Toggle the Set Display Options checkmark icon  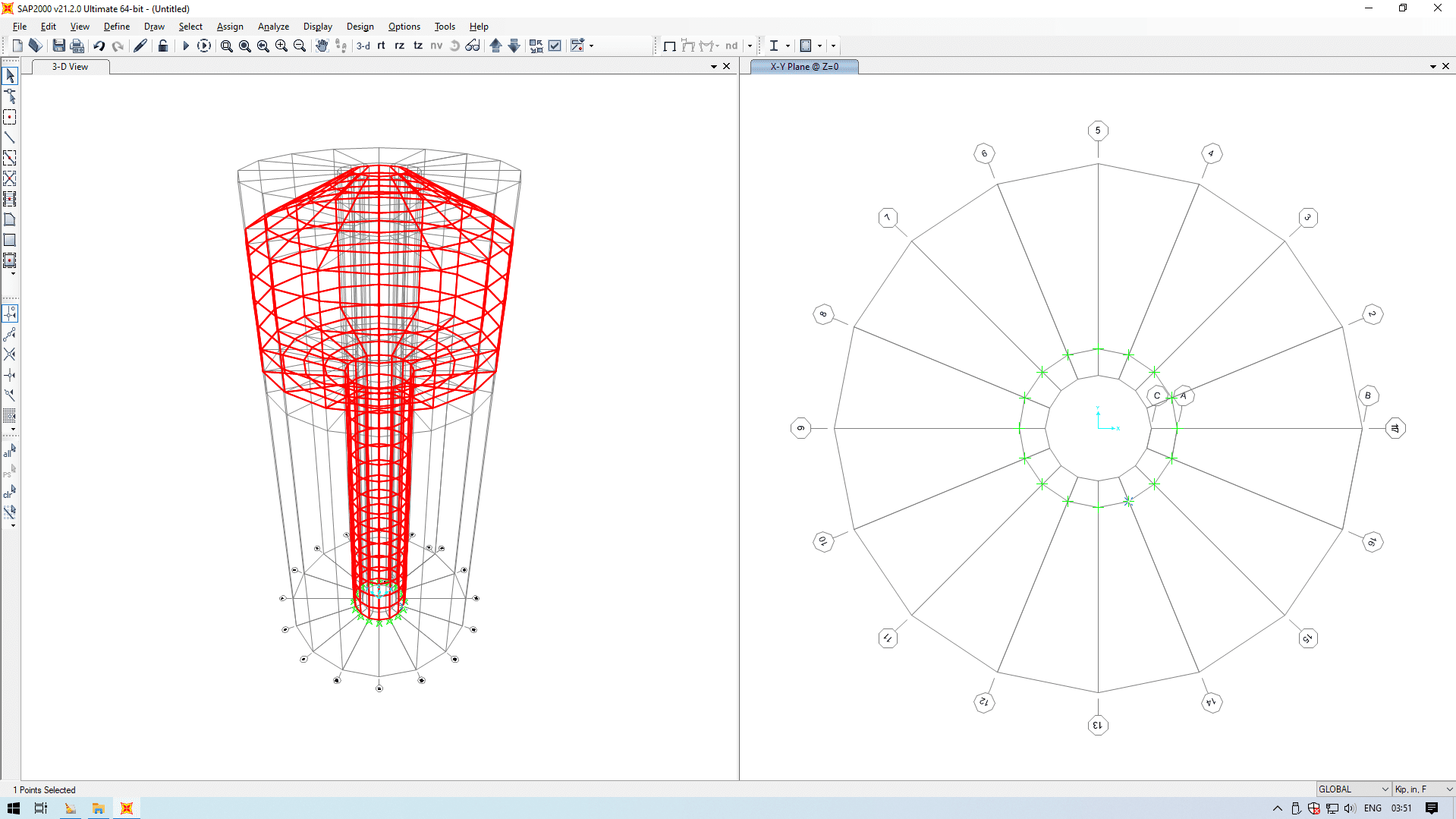(x=555, y=46)
